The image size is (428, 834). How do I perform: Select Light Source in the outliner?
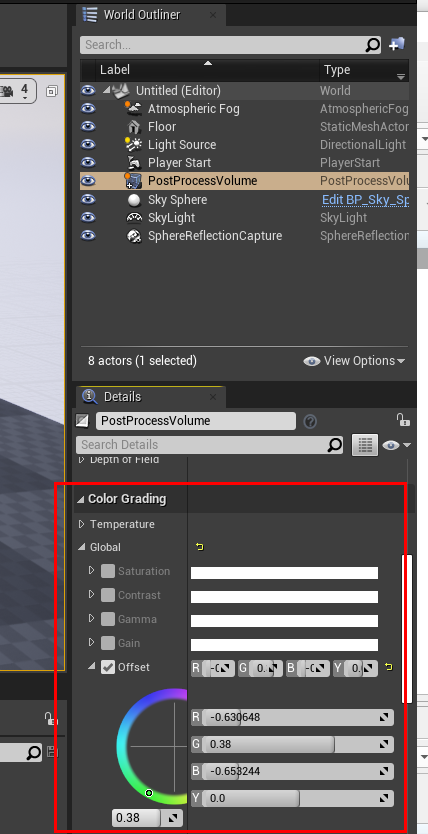pyautogui.click(x=182, y=145)
